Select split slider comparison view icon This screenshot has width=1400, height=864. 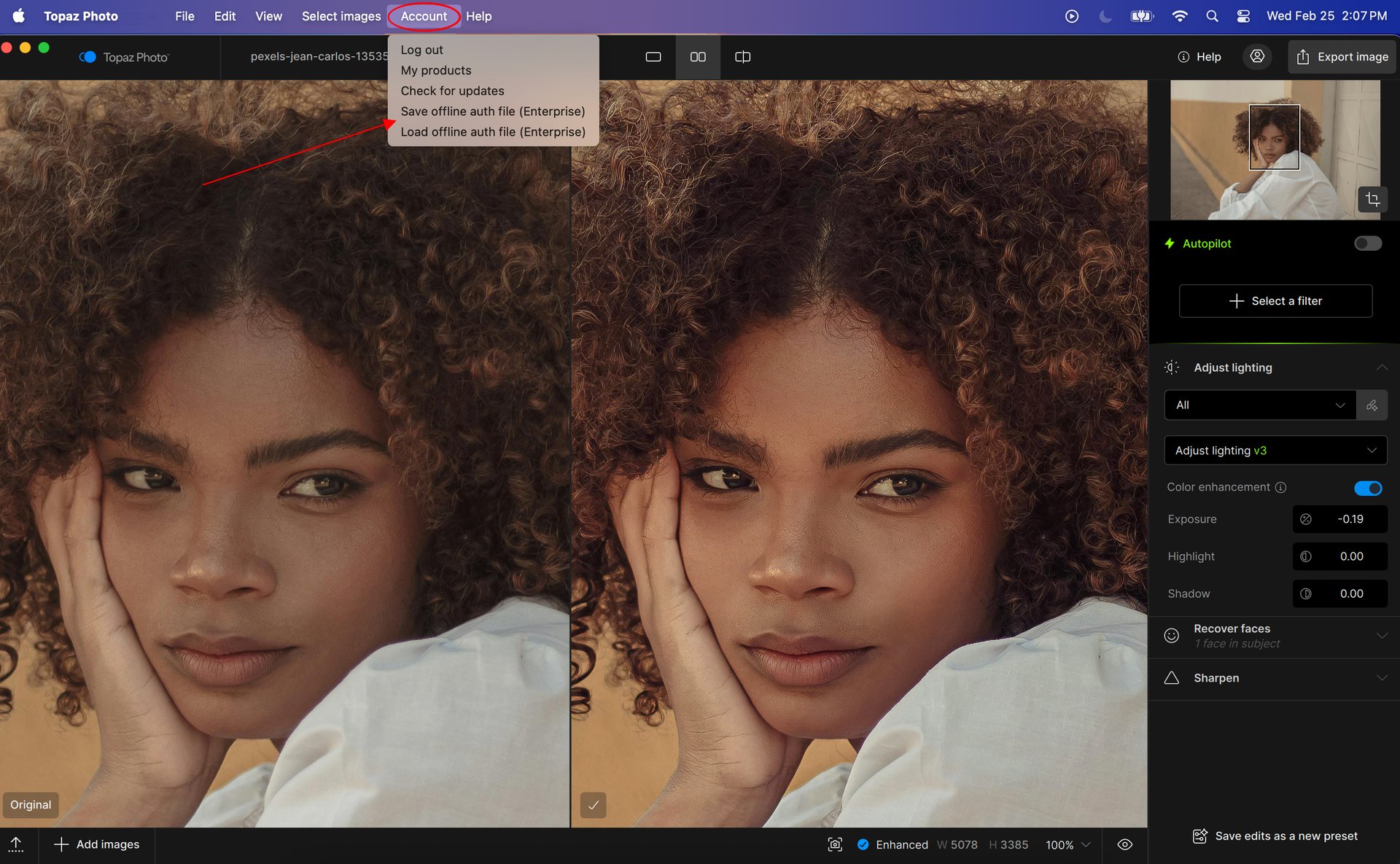point(742,57)
